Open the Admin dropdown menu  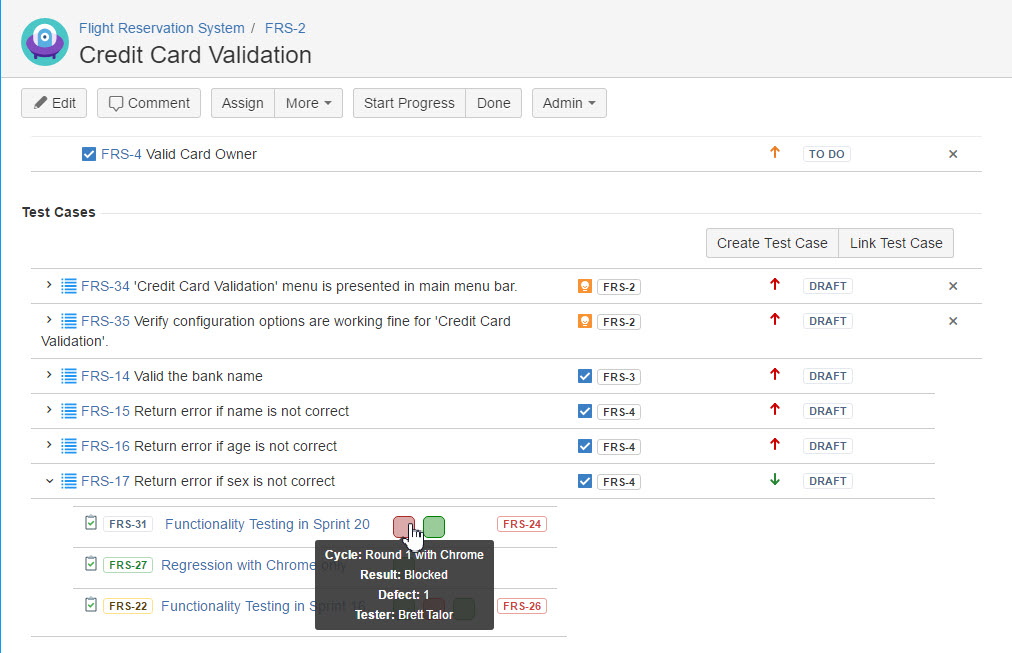(x=568, y=103)
